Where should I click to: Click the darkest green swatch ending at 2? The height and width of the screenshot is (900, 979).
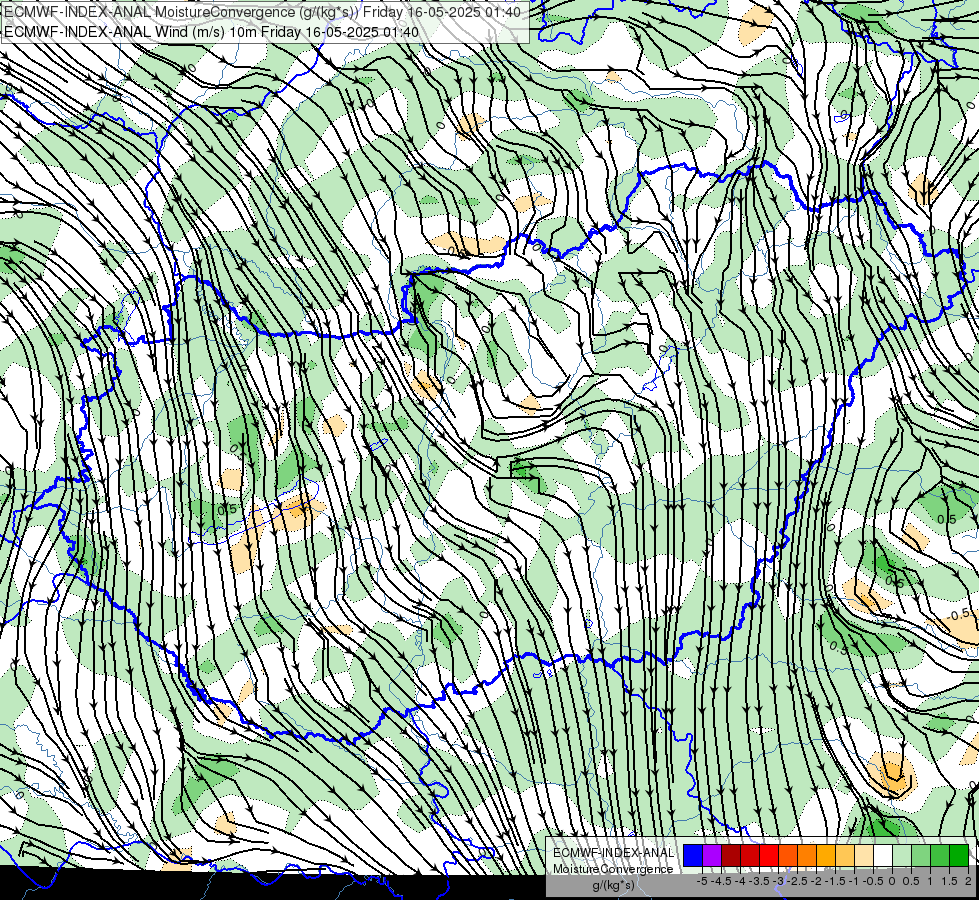tap(959, 855)
